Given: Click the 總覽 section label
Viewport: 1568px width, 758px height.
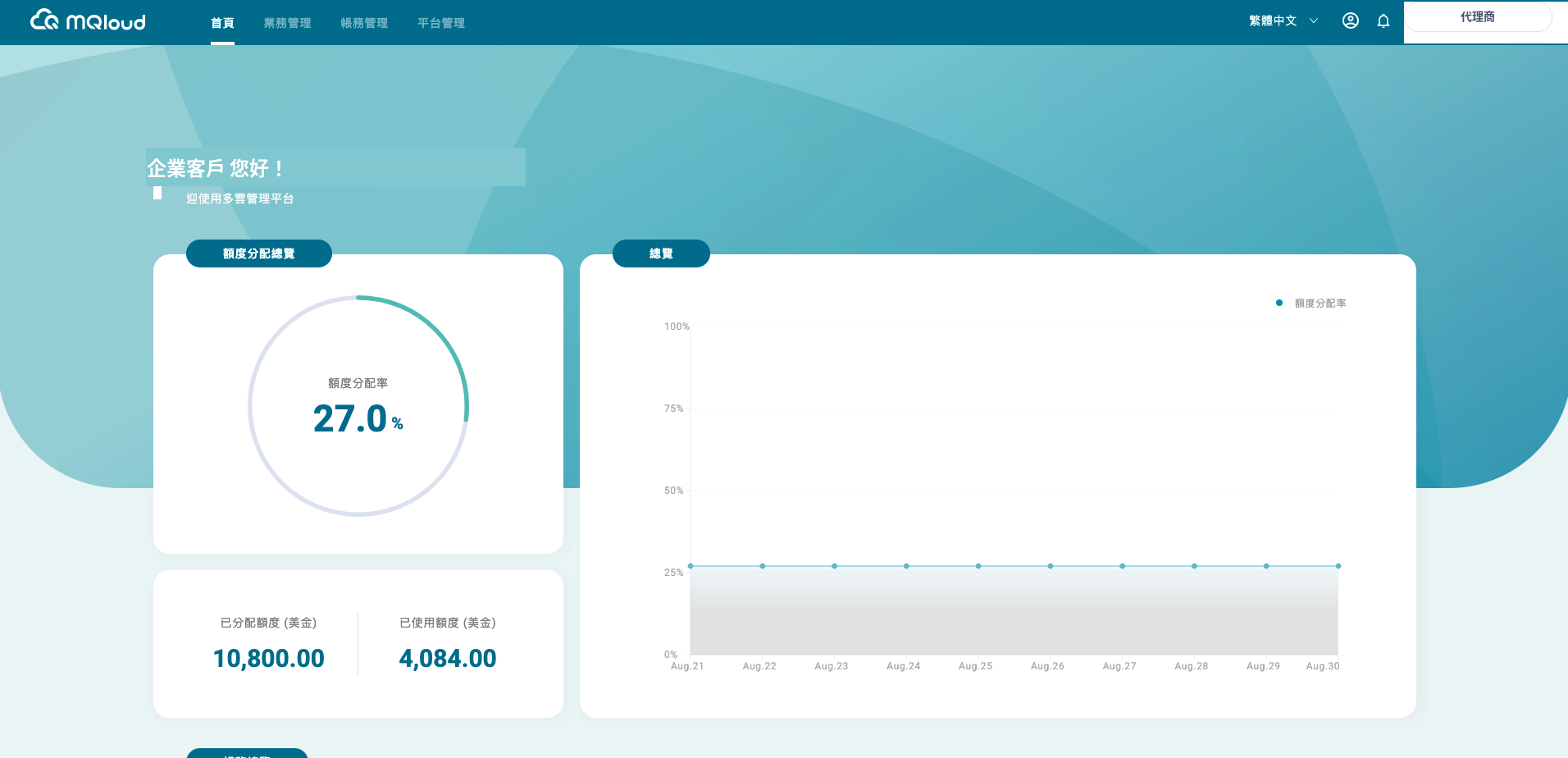Looking at the screenshot, I should point(661,253).
